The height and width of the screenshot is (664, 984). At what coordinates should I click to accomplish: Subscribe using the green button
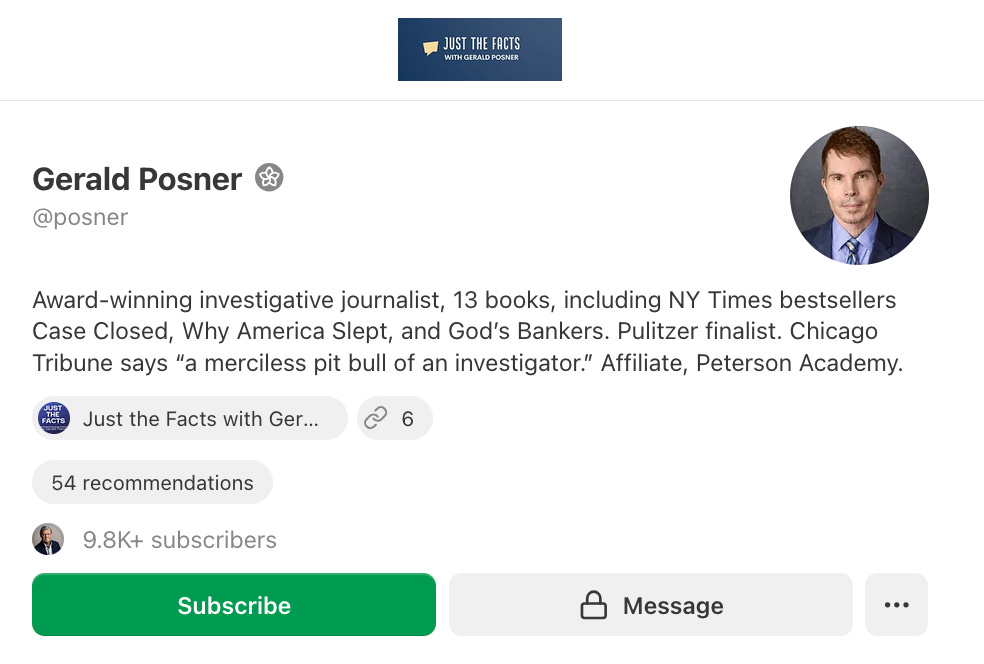point(234,604)
